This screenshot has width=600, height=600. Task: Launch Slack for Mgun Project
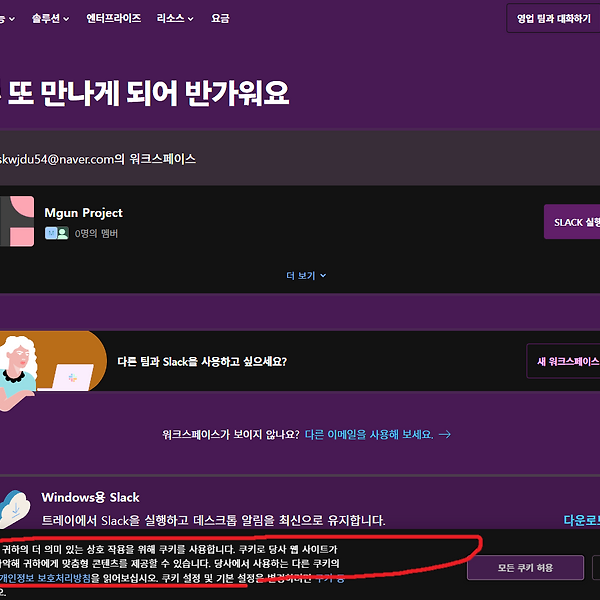click(572, 222)
